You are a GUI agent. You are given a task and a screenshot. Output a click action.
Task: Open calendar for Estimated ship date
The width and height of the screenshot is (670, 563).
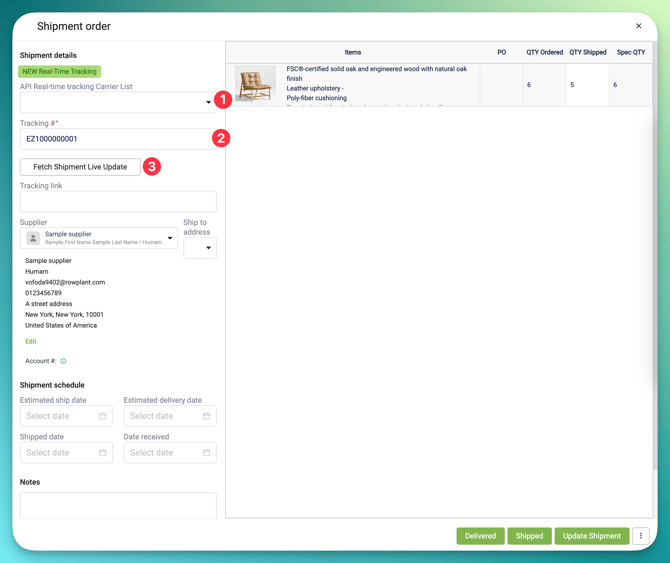[102, 416]
